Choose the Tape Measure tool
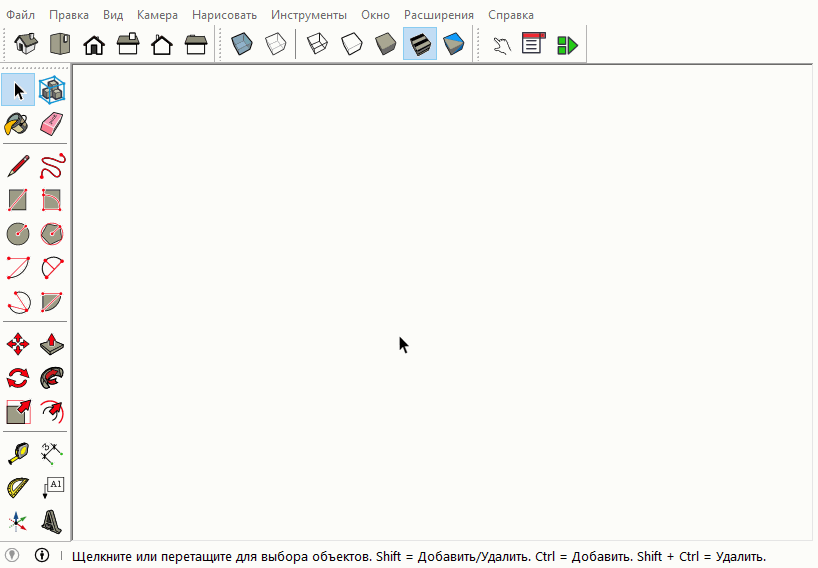 (x=18, y=454)
